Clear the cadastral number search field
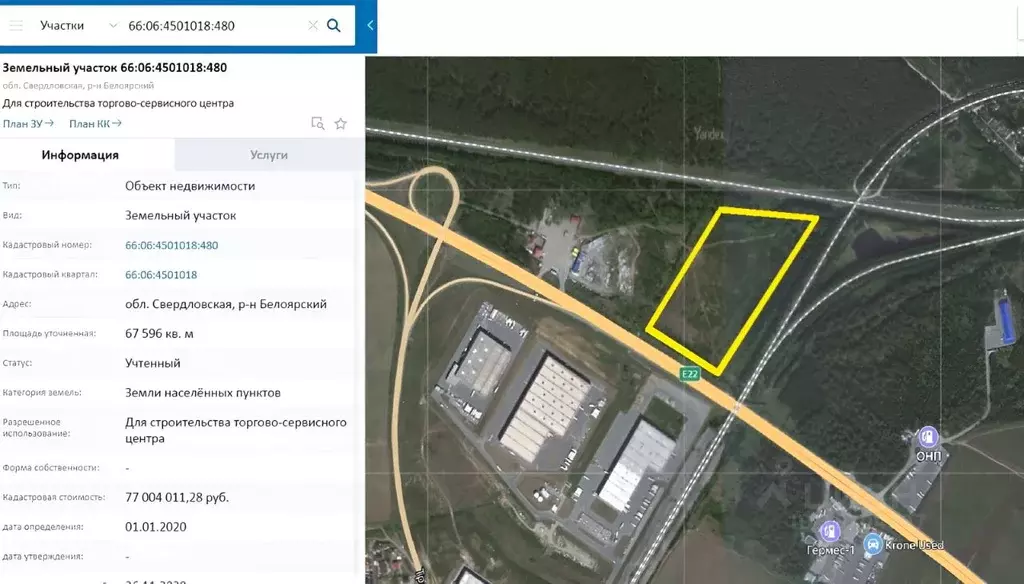The height and width of the screenshot is (584, 1024). [x=312, y=25]
